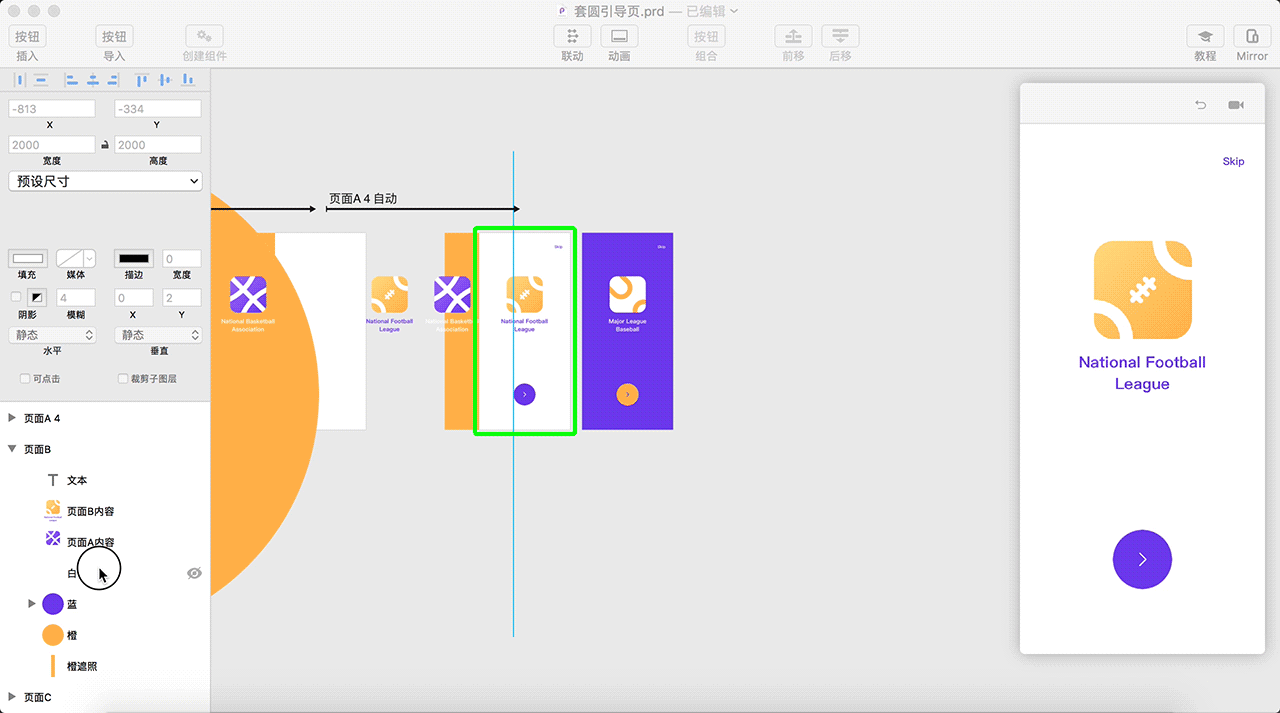
Task: Click the orange arrow button on the purple artboard
Action: pyautogui.click(x=627, y=394)
